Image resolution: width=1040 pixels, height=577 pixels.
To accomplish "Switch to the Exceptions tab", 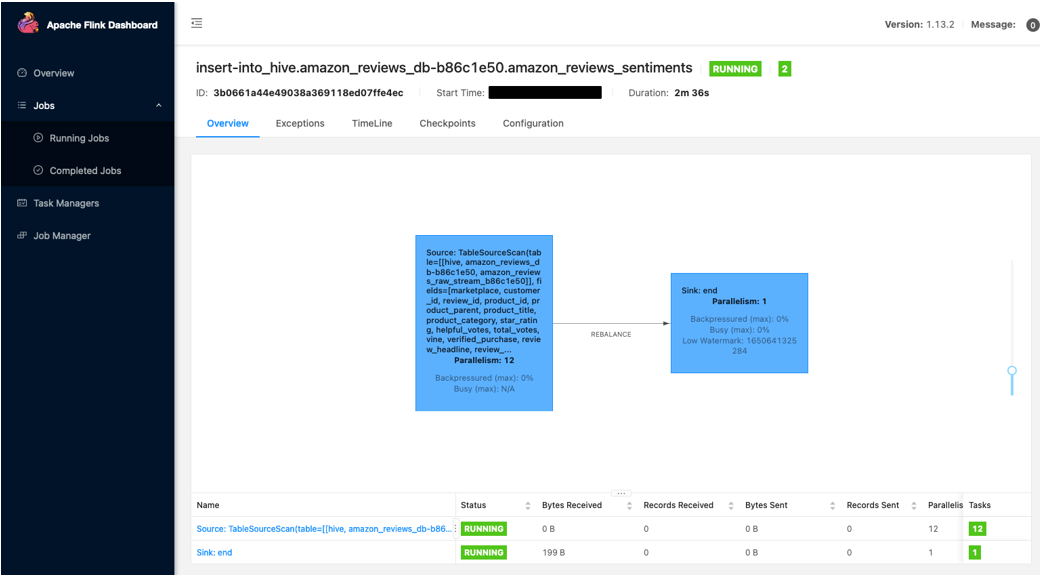I will [x=300, y=123].
